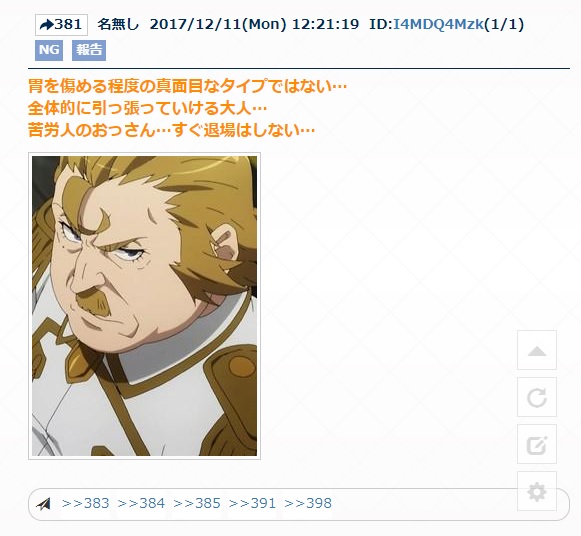The height and width of the screenshot is (536, 581).
Task: Click the last orange line 苦労人のおっさん
Action: pyautogui.click(x=172, y=130)
